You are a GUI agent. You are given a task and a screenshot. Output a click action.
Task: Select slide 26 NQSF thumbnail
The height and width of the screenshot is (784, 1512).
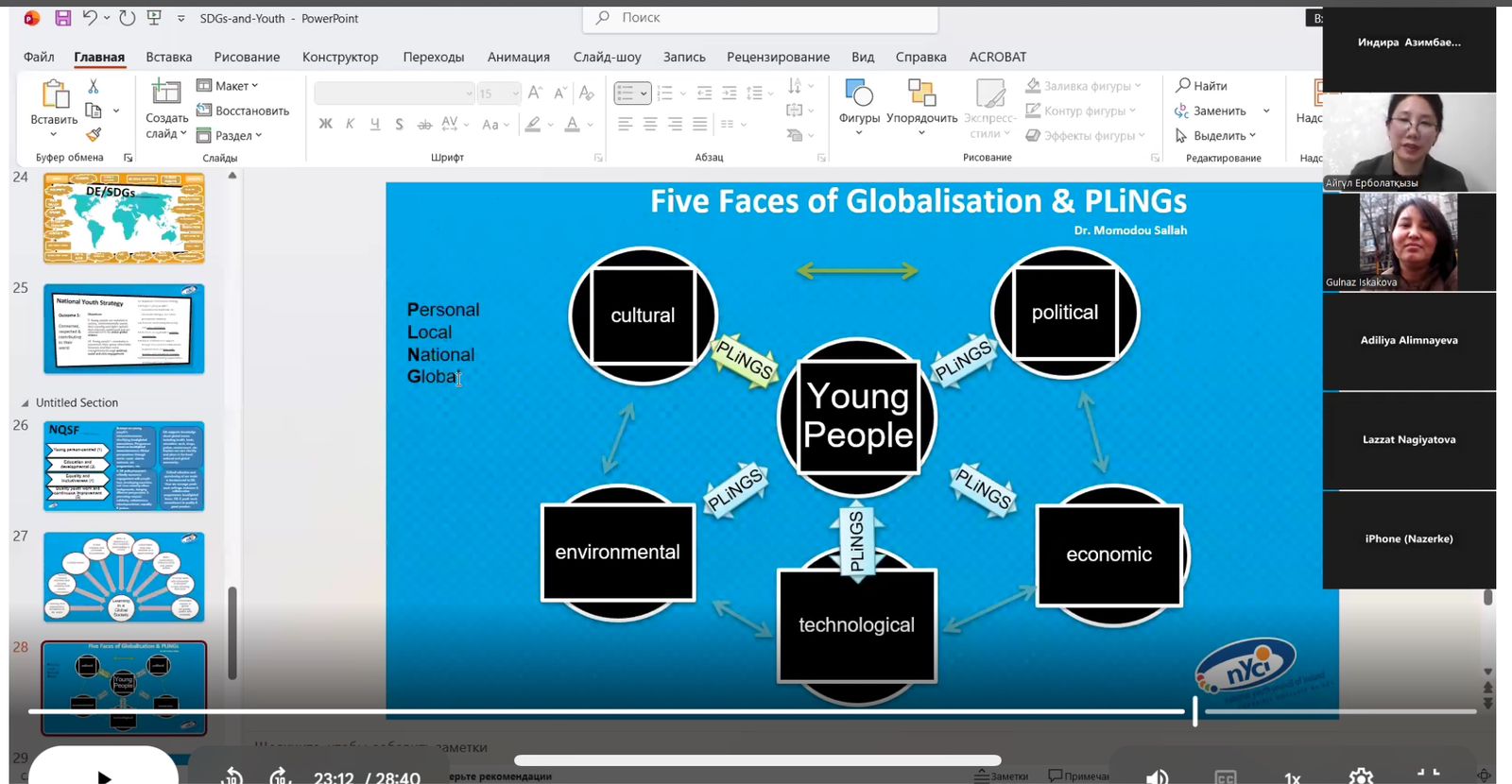[x=124, y=467]
